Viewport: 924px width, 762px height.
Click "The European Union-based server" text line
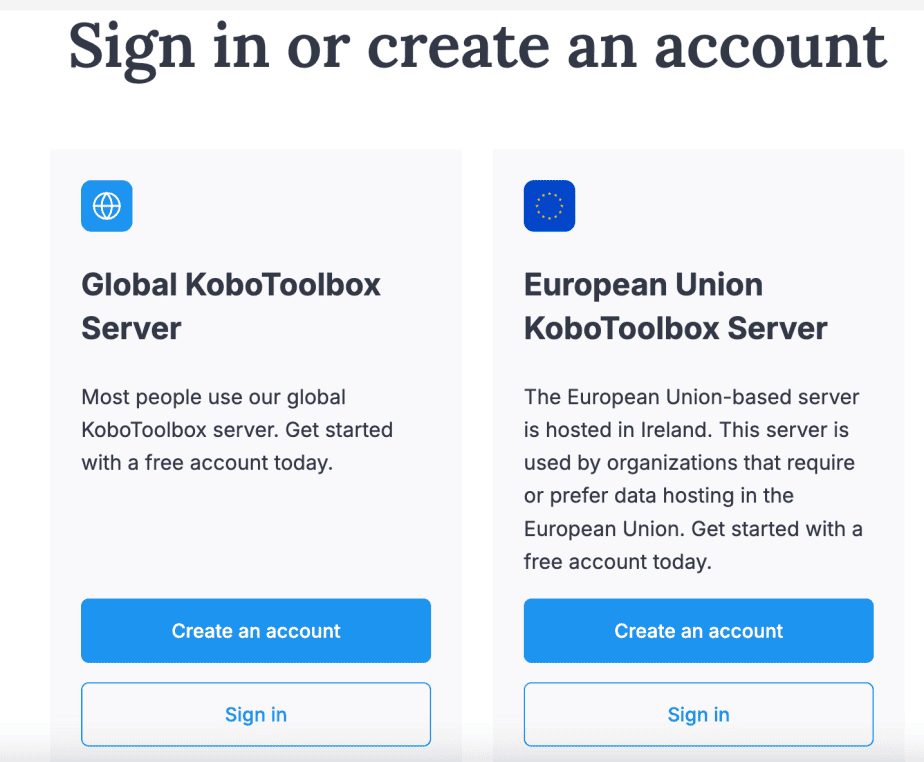[x=691, y=397]
